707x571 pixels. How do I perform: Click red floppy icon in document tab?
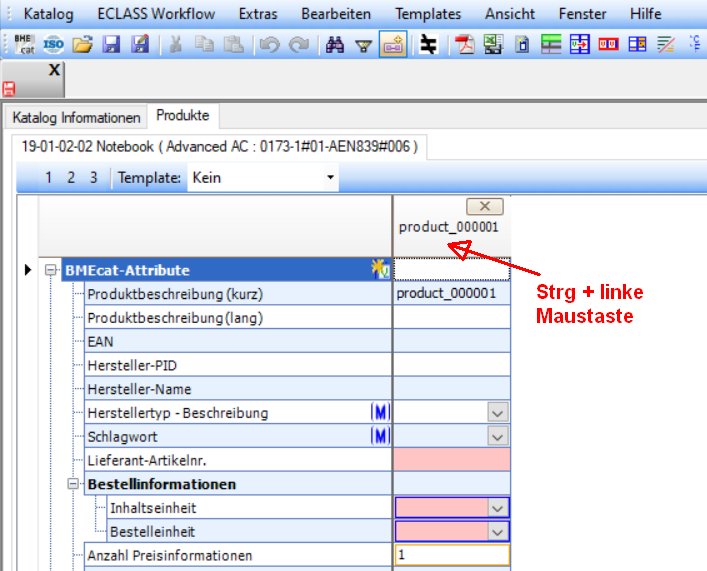[x=9, y=89]
